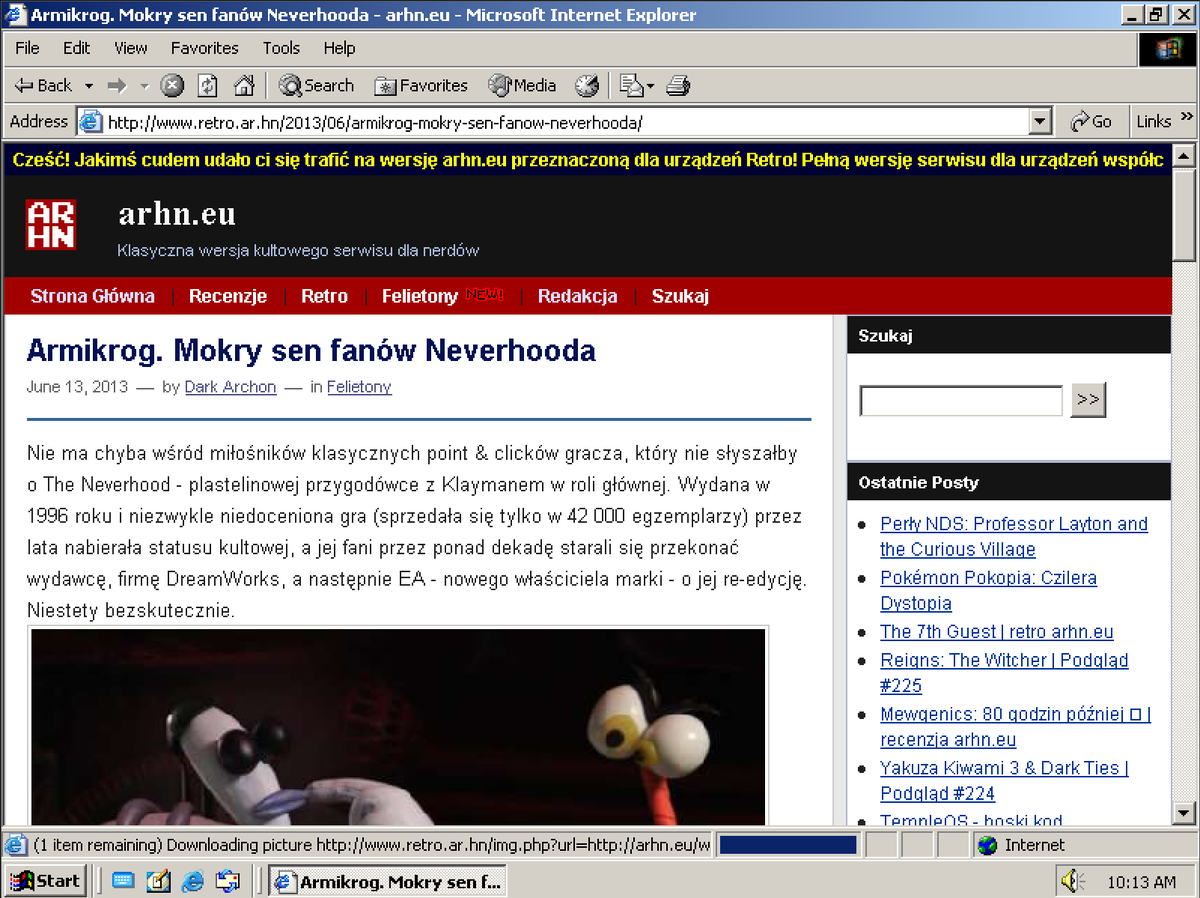This screenshot has width=1200, height=898.
Task: Click the fourth quick launch icon
Action: click(229, 881)
